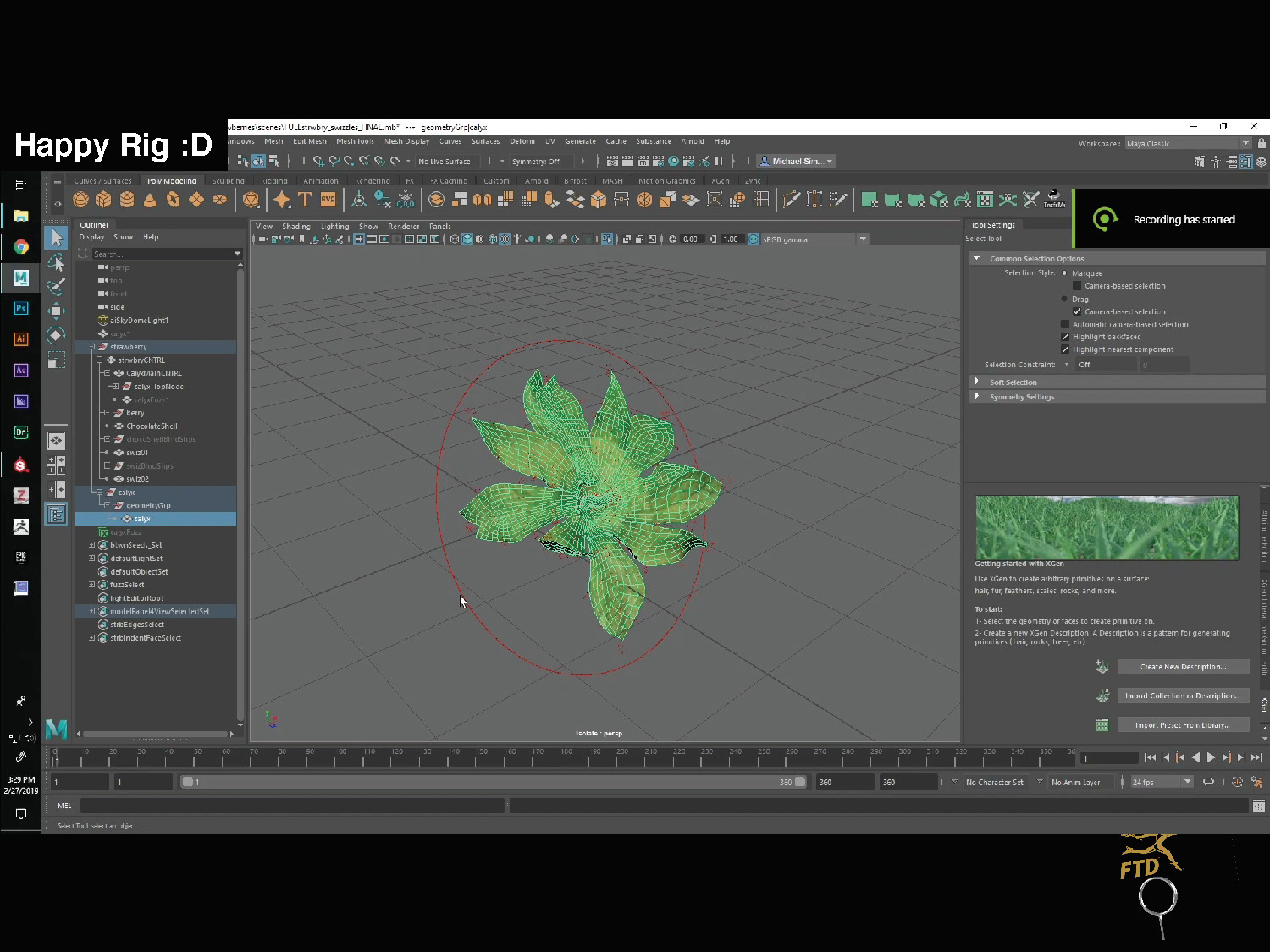The width and height of the screenshot is (1270, 952).
Task: Click the Multi-Cut tool shelf icon
Action: point(792,200)
